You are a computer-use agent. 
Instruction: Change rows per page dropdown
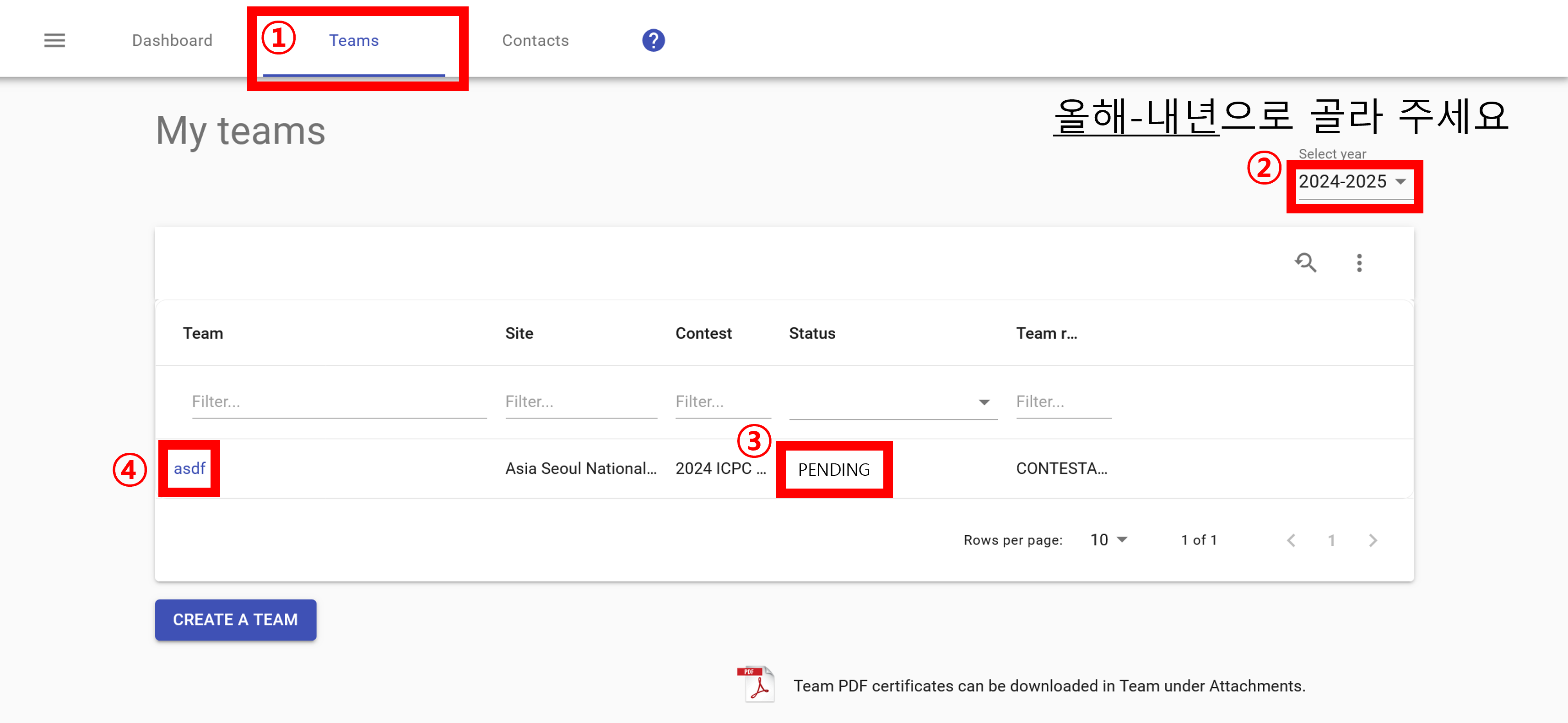pyautogui.click(x=1108, y=540)
